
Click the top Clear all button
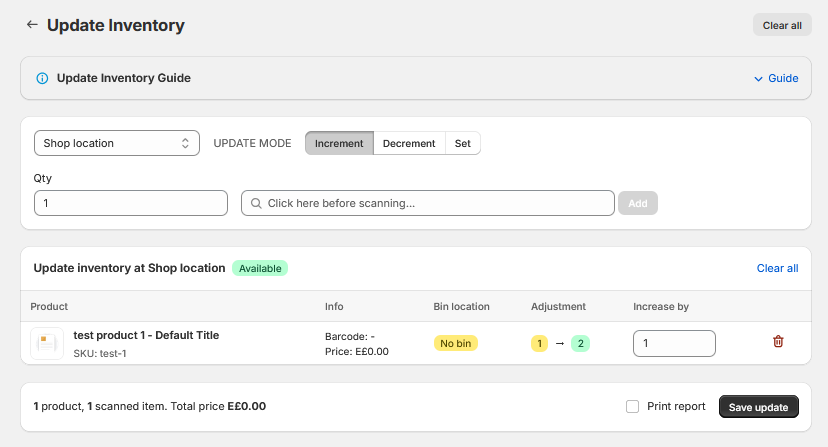pos(782,25)
